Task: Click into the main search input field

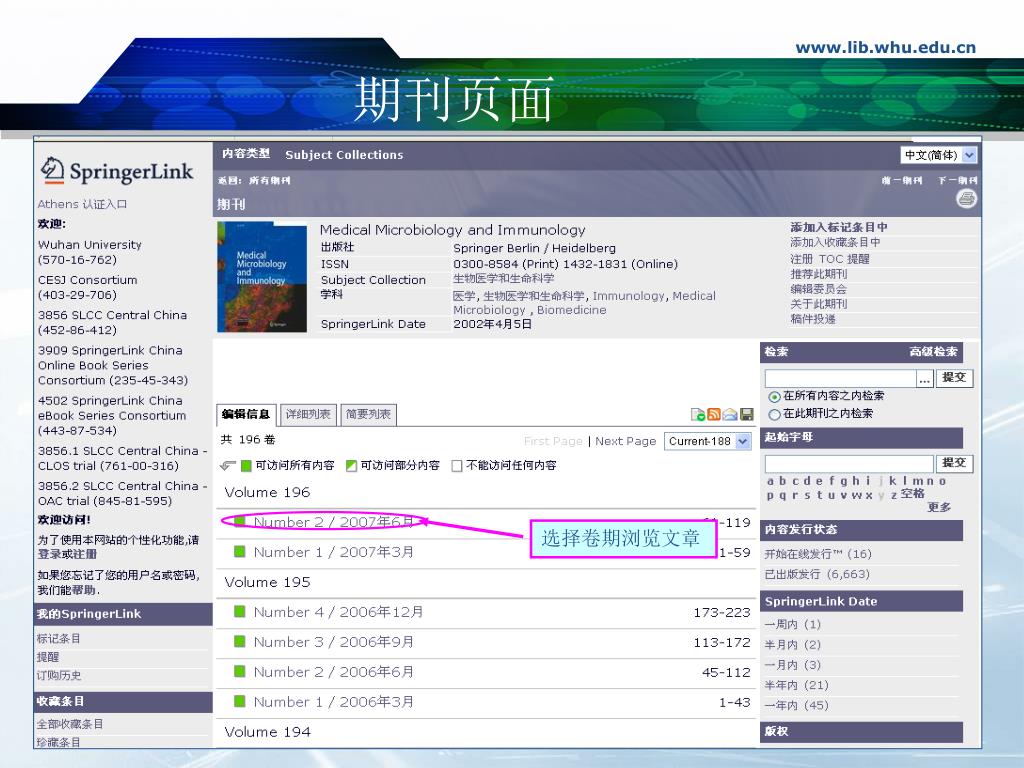Action: (x=840, y=379)
